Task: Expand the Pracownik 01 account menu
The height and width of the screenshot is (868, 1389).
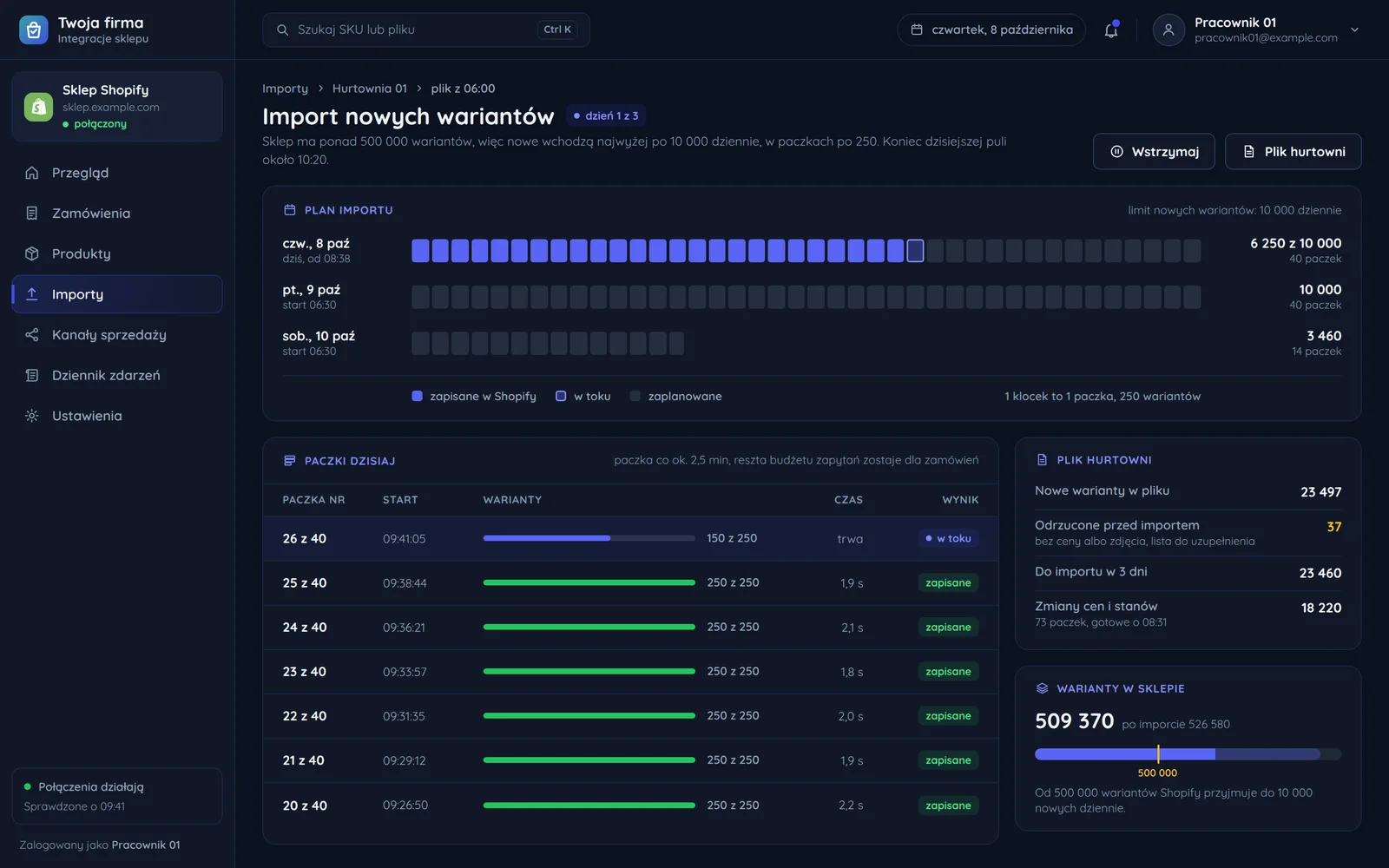Action: coord(1354,30)
